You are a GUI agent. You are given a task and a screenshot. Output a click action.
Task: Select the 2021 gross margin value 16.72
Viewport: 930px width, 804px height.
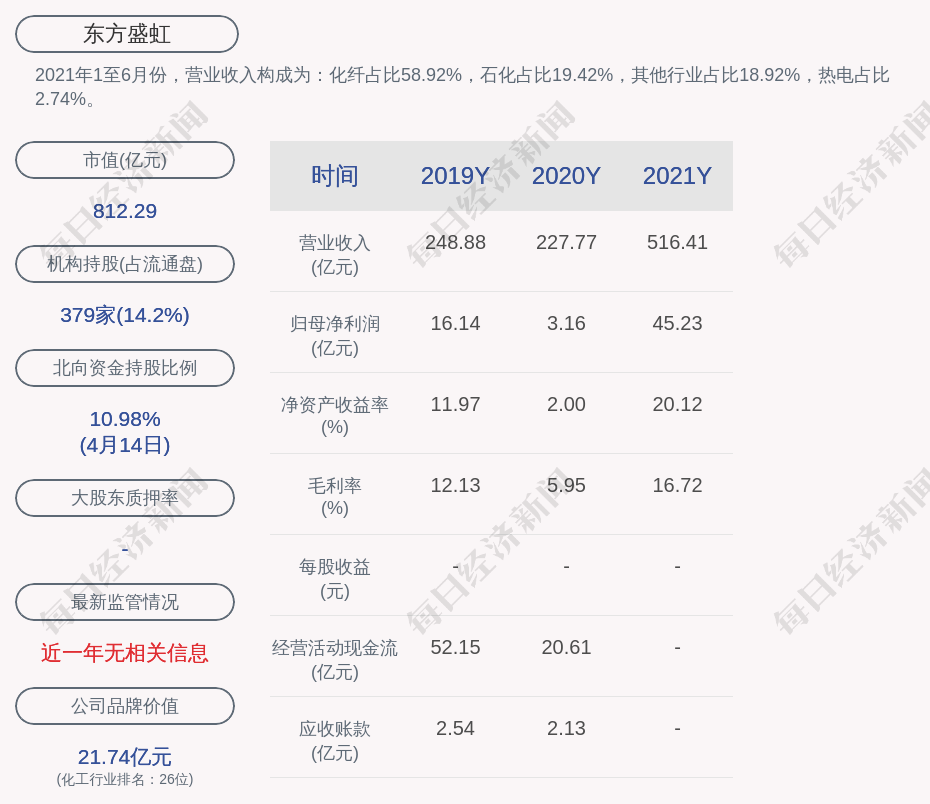click(x=677, y=486)
